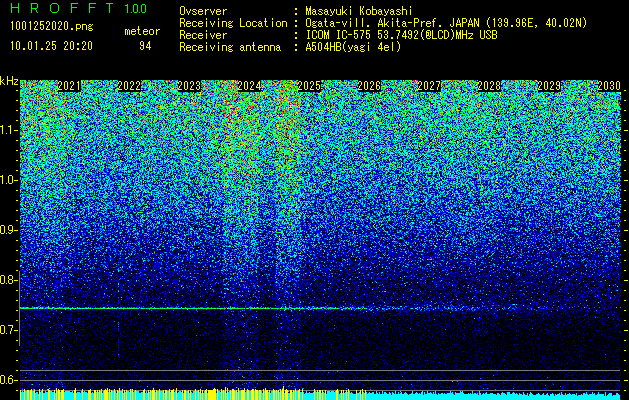629x400 pixels.
Task: Click the 2026 time marker
Action: pos(369,86)
